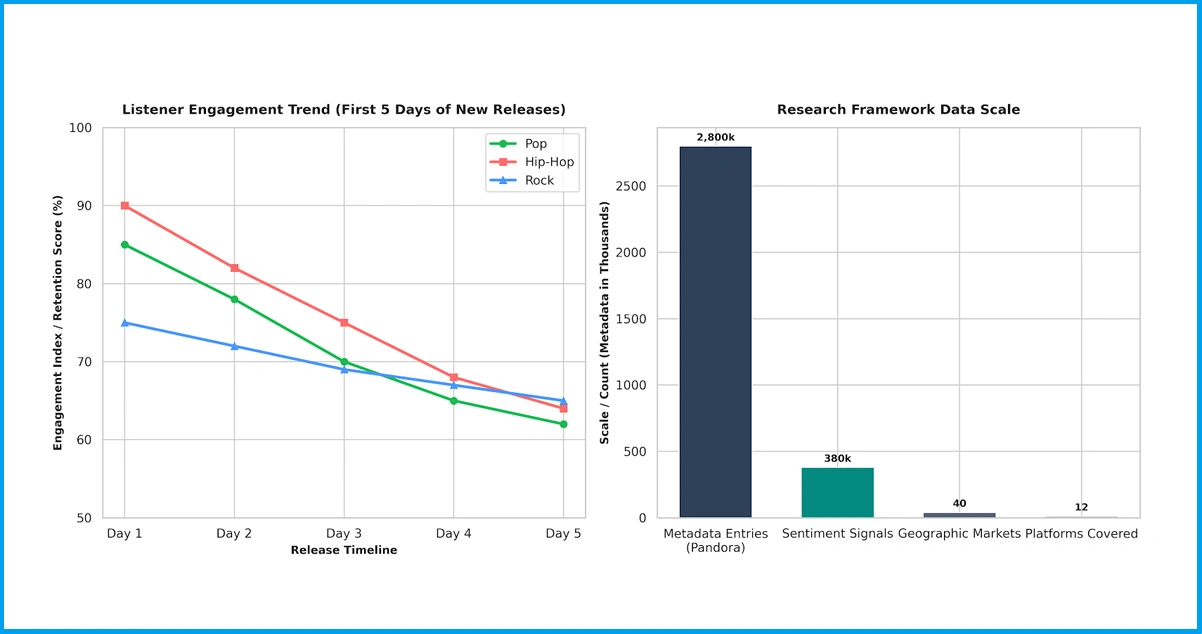Image resolution: width=1202 pixels, height=634 pixels.
Task: Click the 1500 tick on scale axis
Action: click(x=632, y=319)
